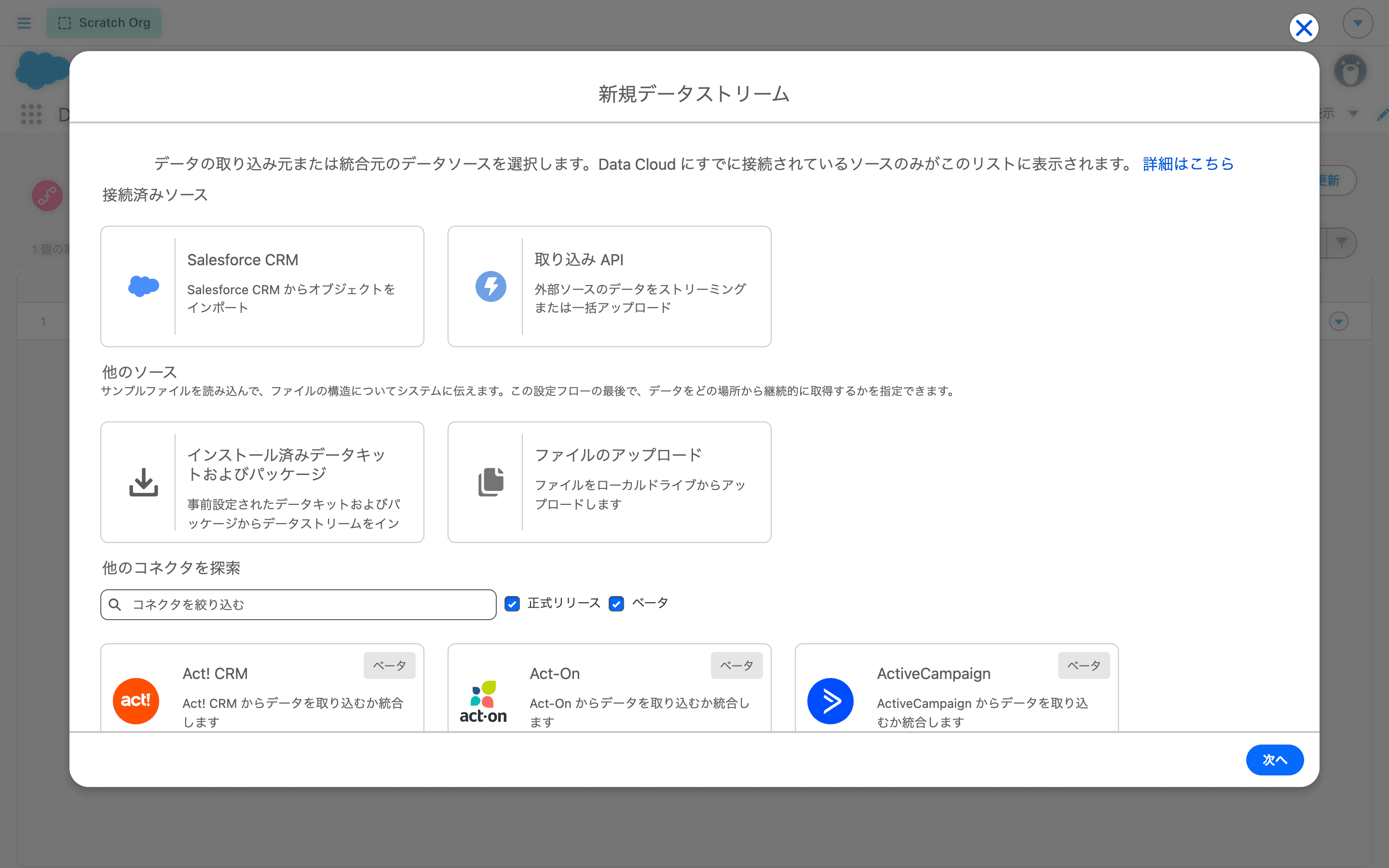Select the ActiveCampaign connector

[x=956, y=688]
